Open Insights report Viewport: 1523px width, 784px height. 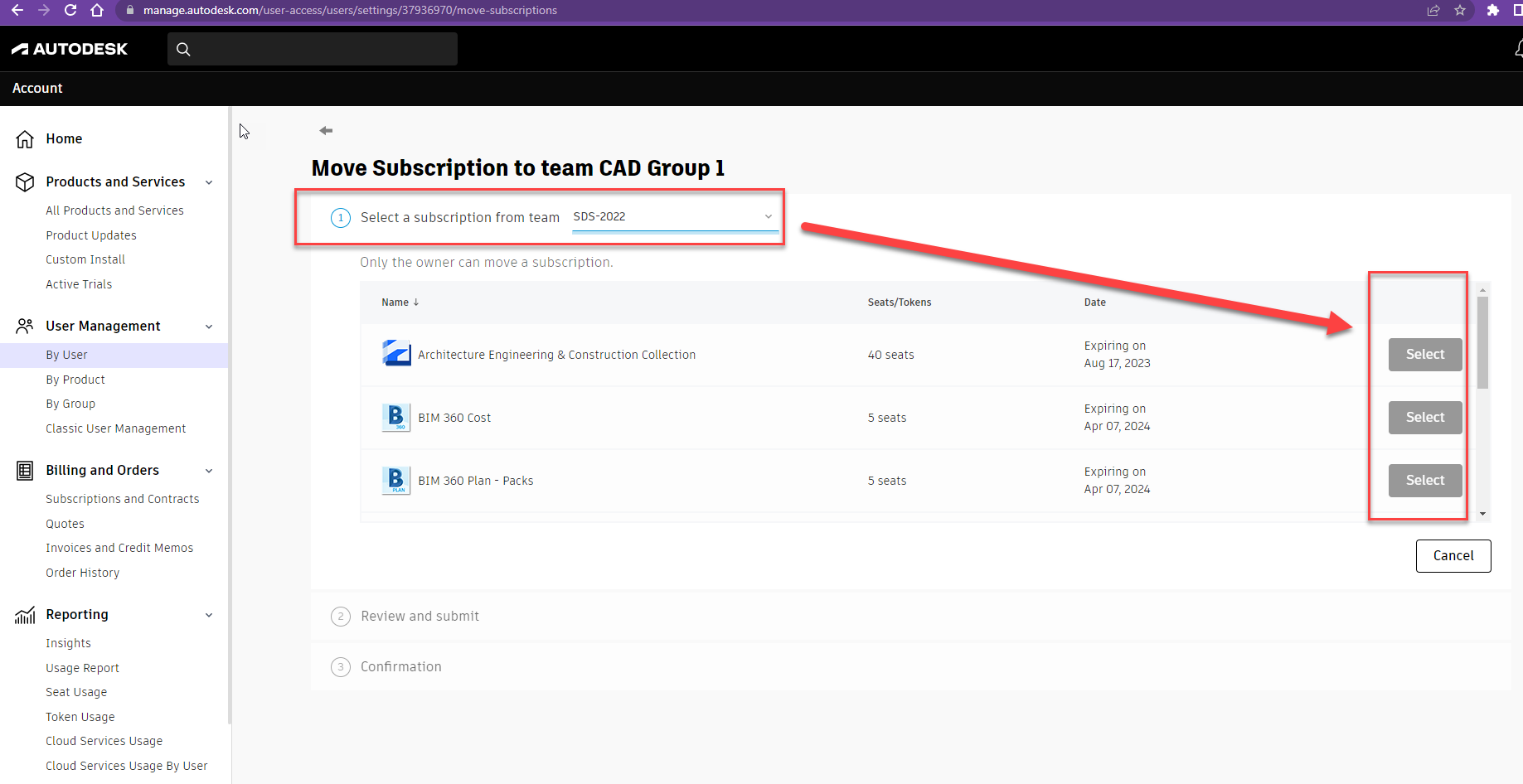[x=68, y=643]
